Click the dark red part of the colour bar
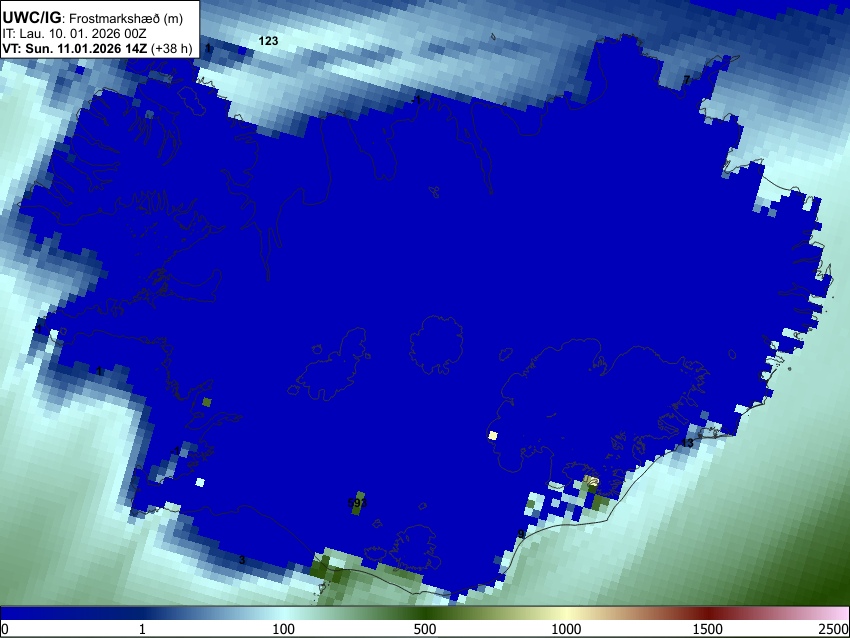This screenshot has height=638, width=850. tap(707, 613)
